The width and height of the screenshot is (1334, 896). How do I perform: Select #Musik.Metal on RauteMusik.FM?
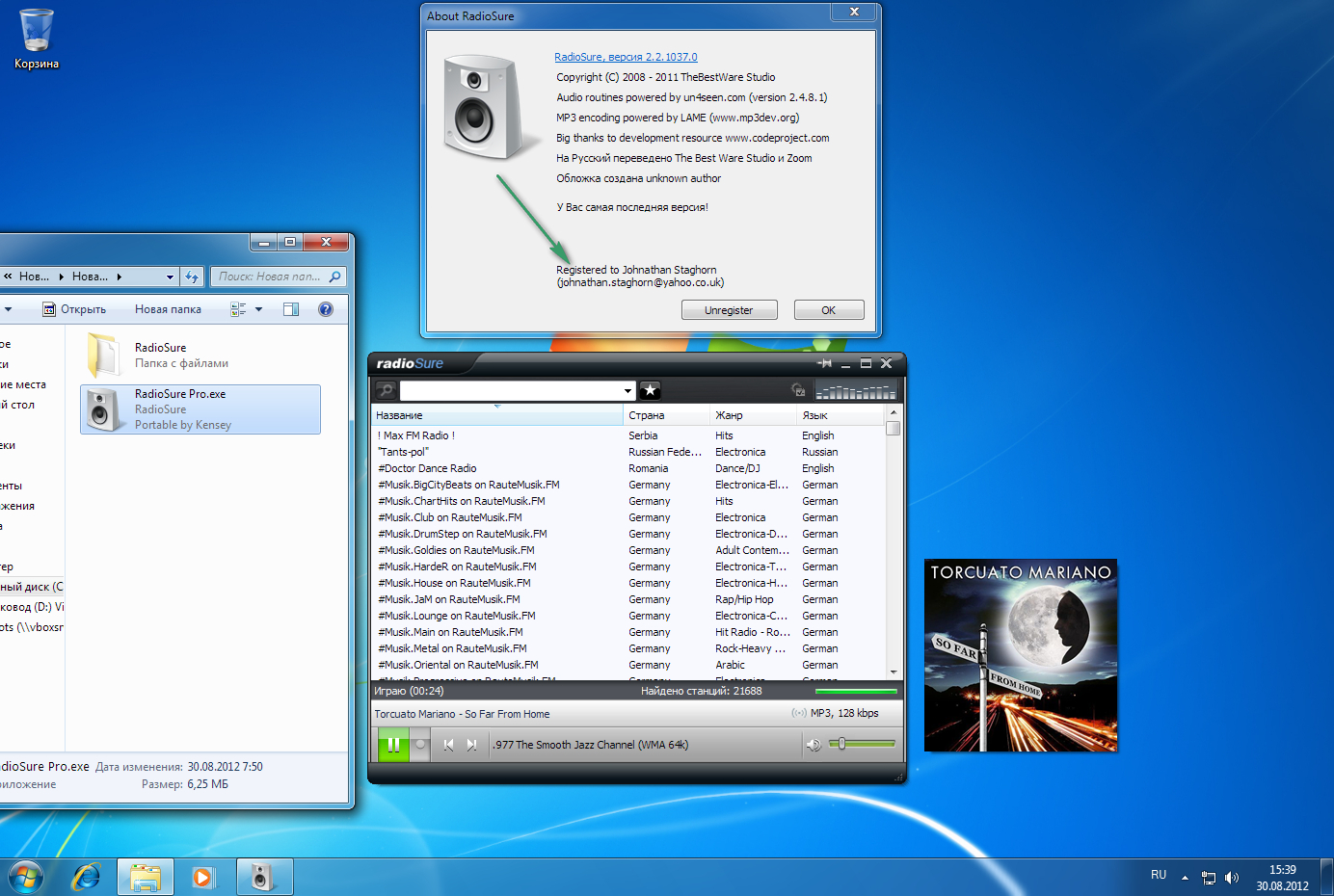pos(627,648)
